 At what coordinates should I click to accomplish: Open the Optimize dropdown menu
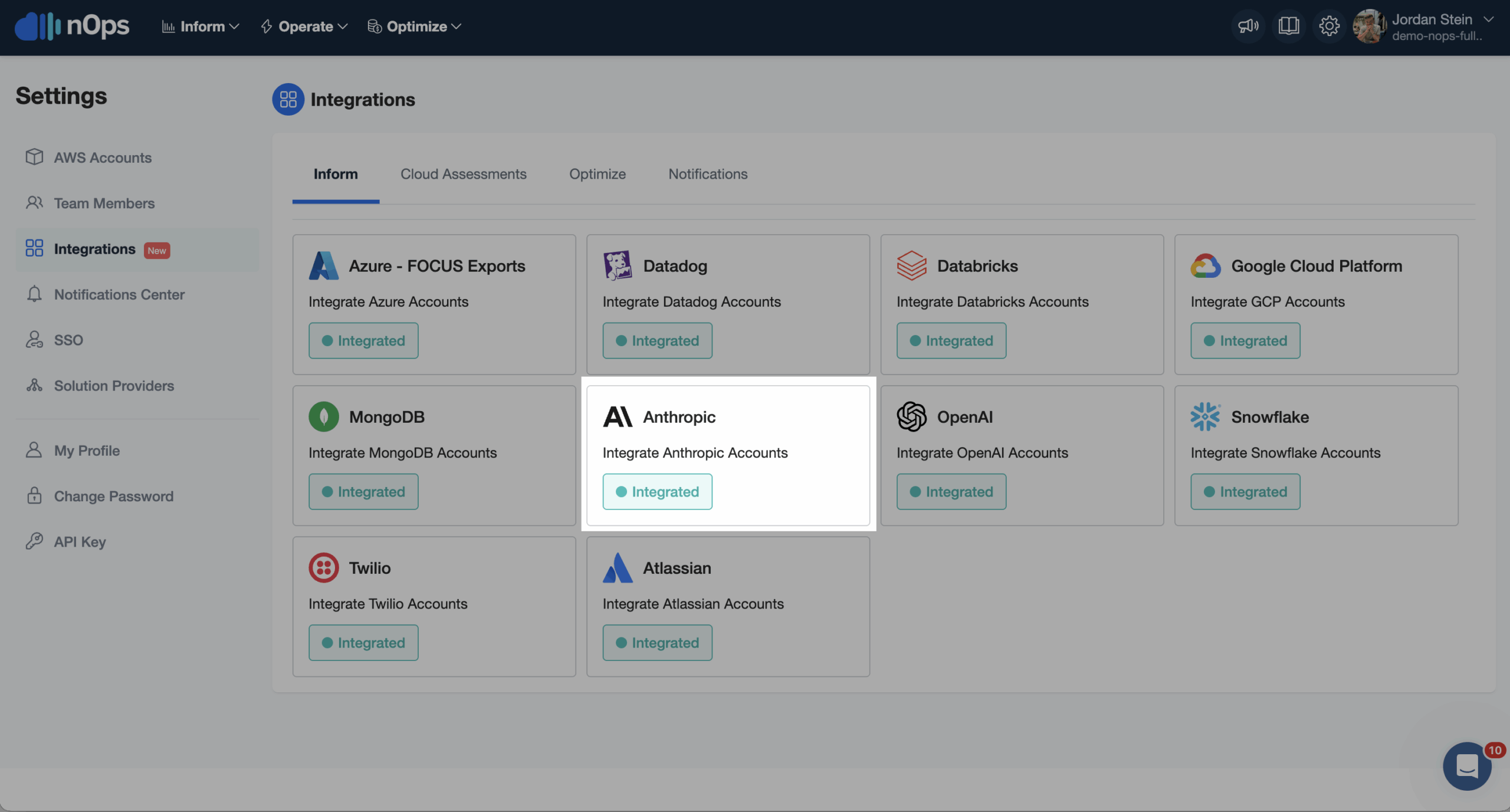pyautogui.click(x=414, y=27)
